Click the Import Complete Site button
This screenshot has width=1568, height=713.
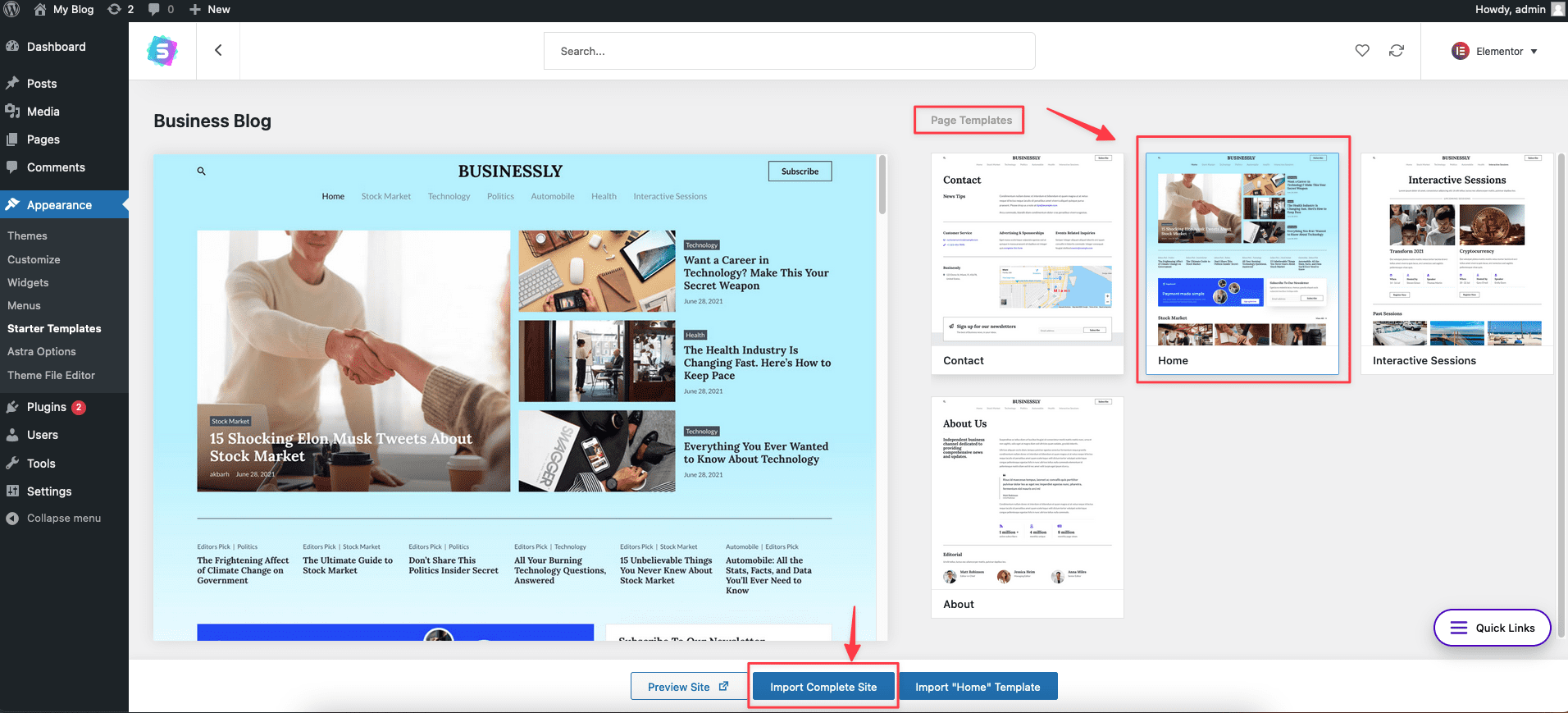point(823,687)
